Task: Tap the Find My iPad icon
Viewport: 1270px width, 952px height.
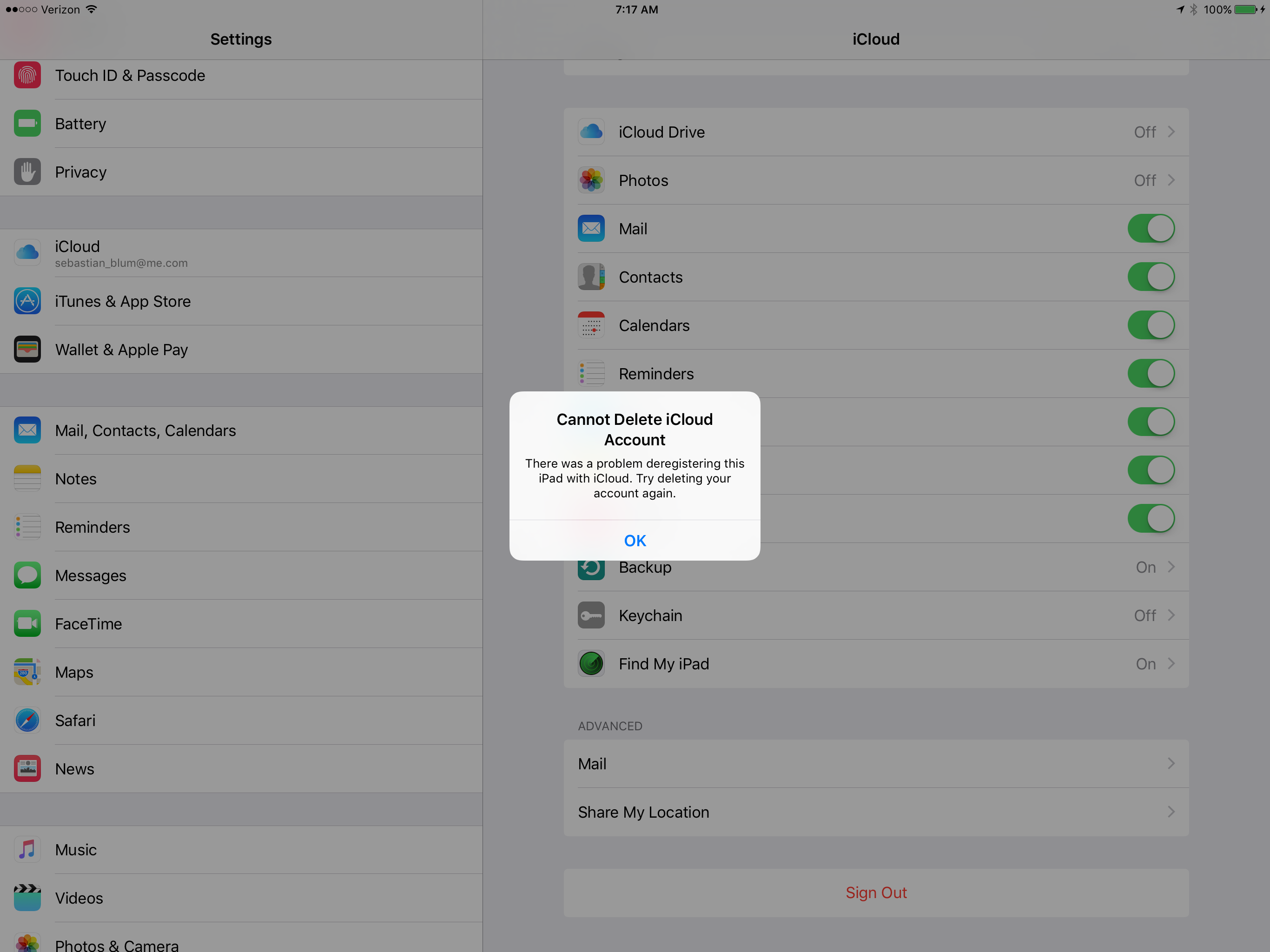Action: pos(592,663)
